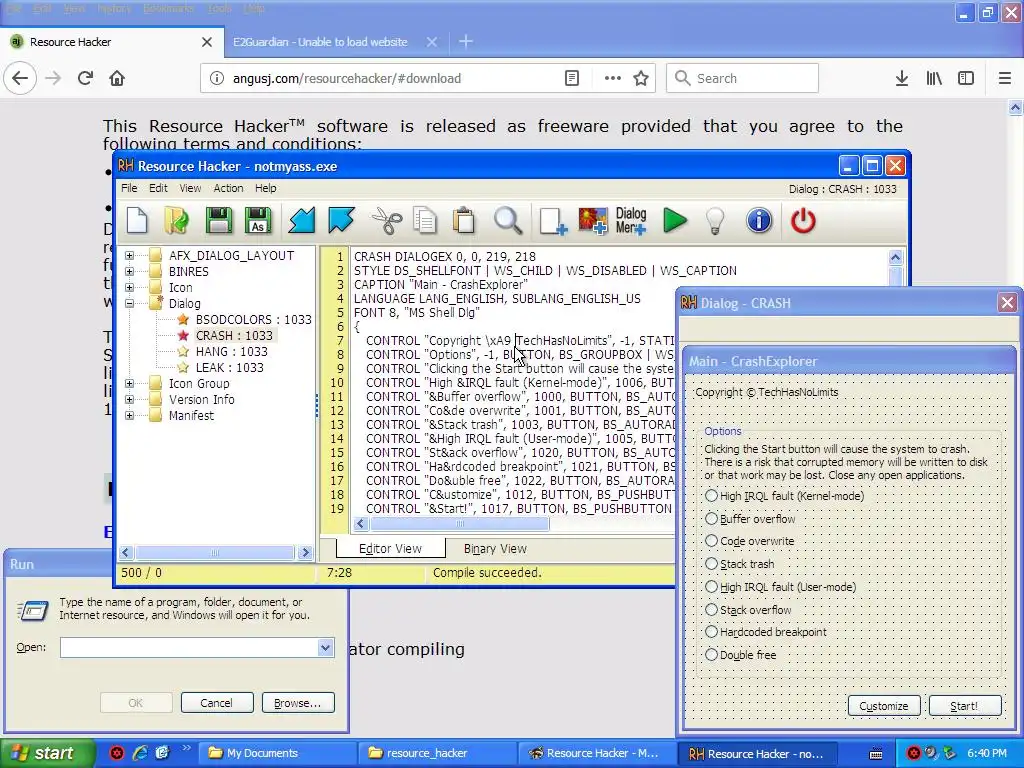Expand the Icon tree node
Image resolution: width=1024 pixels, height=768 pixels.
point(129,287)
